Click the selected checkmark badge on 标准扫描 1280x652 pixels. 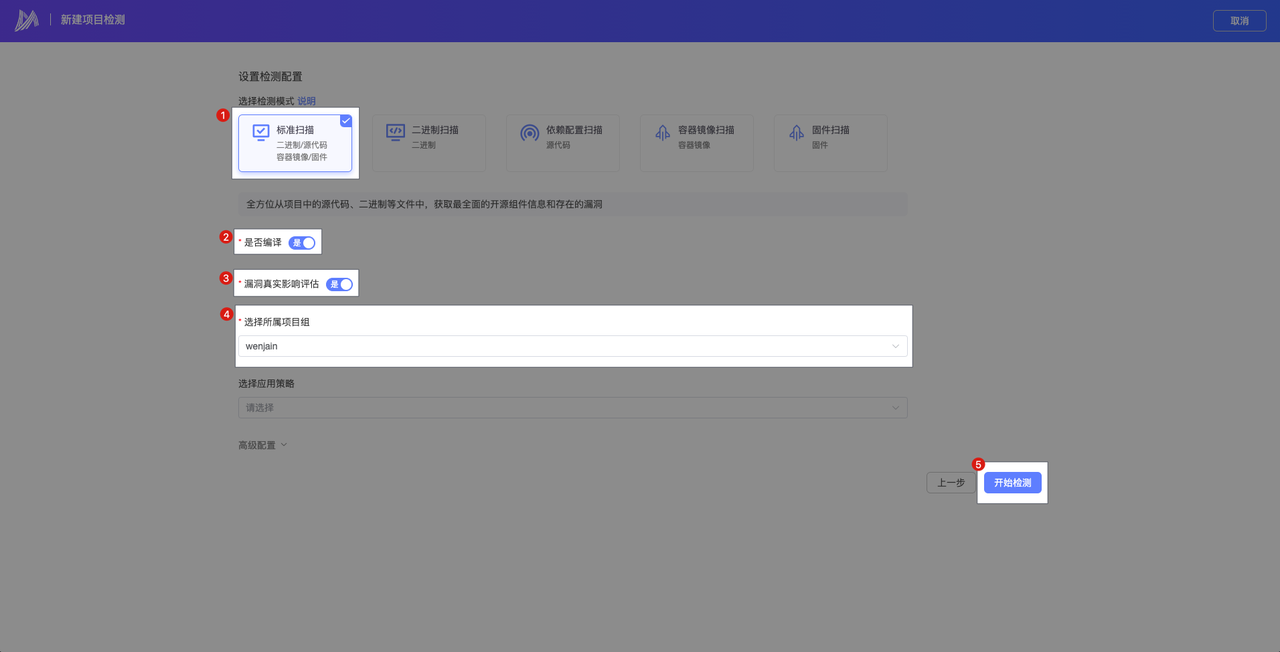346,120
